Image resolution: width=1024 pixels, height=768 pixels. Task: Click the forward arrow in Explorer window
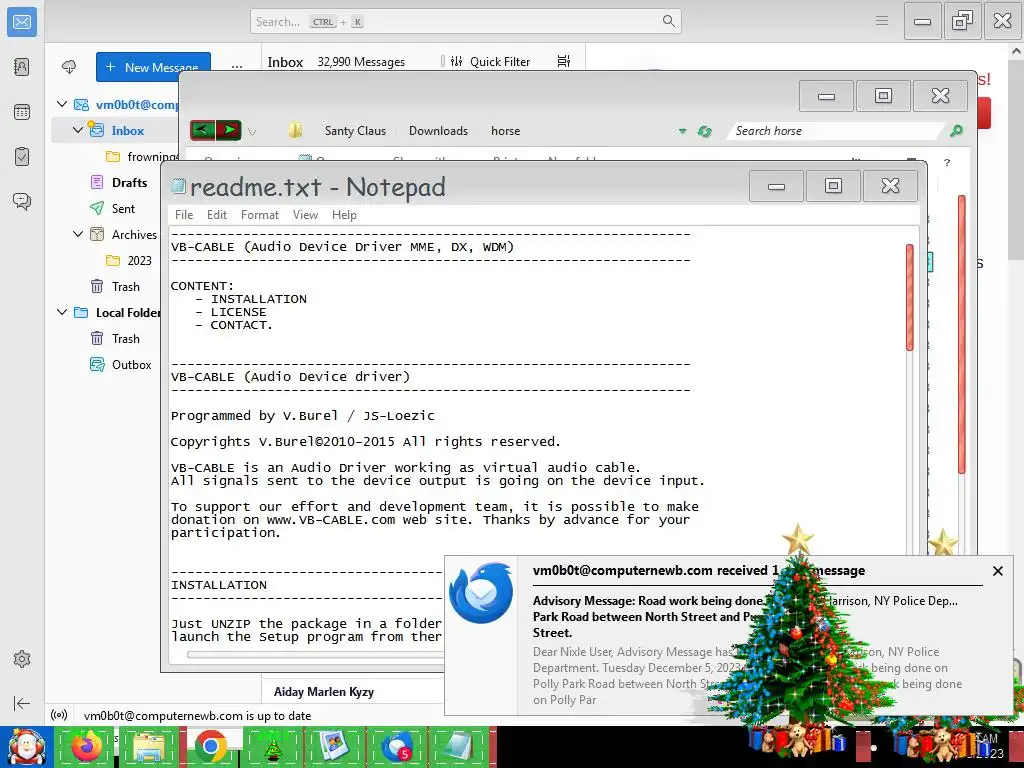[x=229, y=130]
